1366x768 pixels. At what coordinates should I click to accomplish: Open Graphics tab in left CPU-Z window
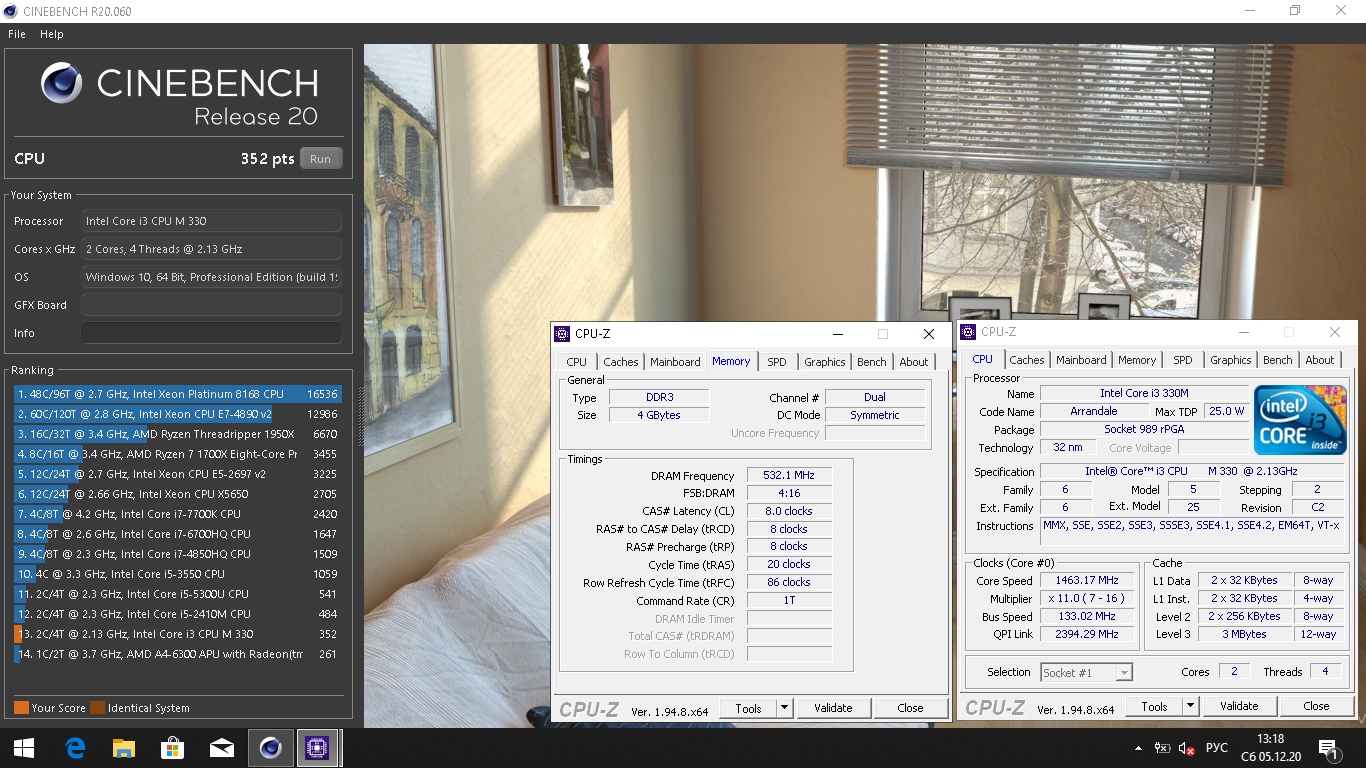tap(825, 362)
